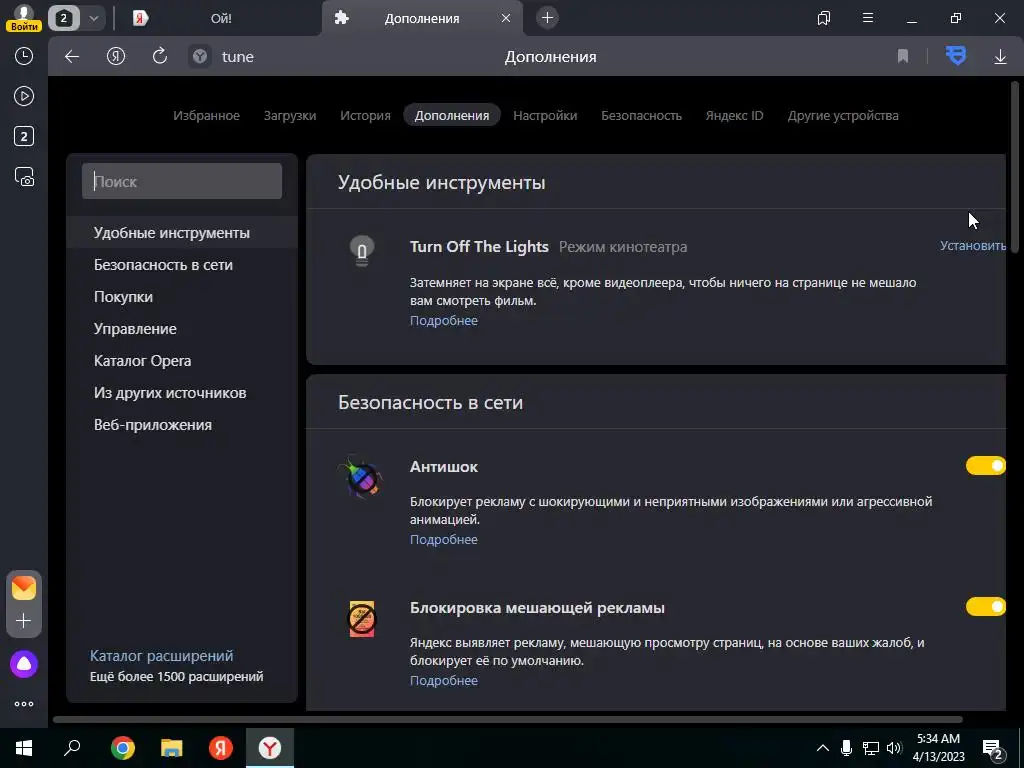Show hidden tray icons chevron
This screenshot has height=768, width=1024.
point(823,748)
